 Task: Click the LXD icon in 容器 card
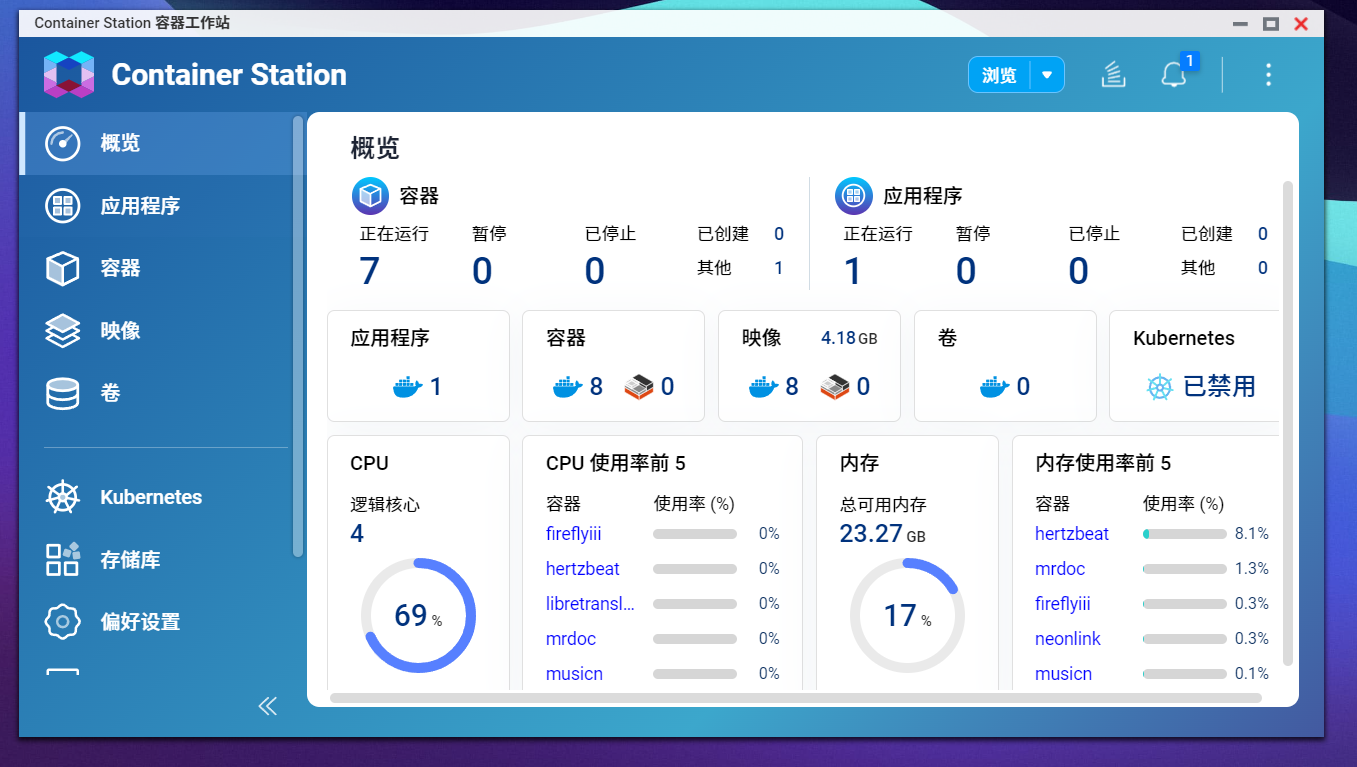(x=639, y=387)
